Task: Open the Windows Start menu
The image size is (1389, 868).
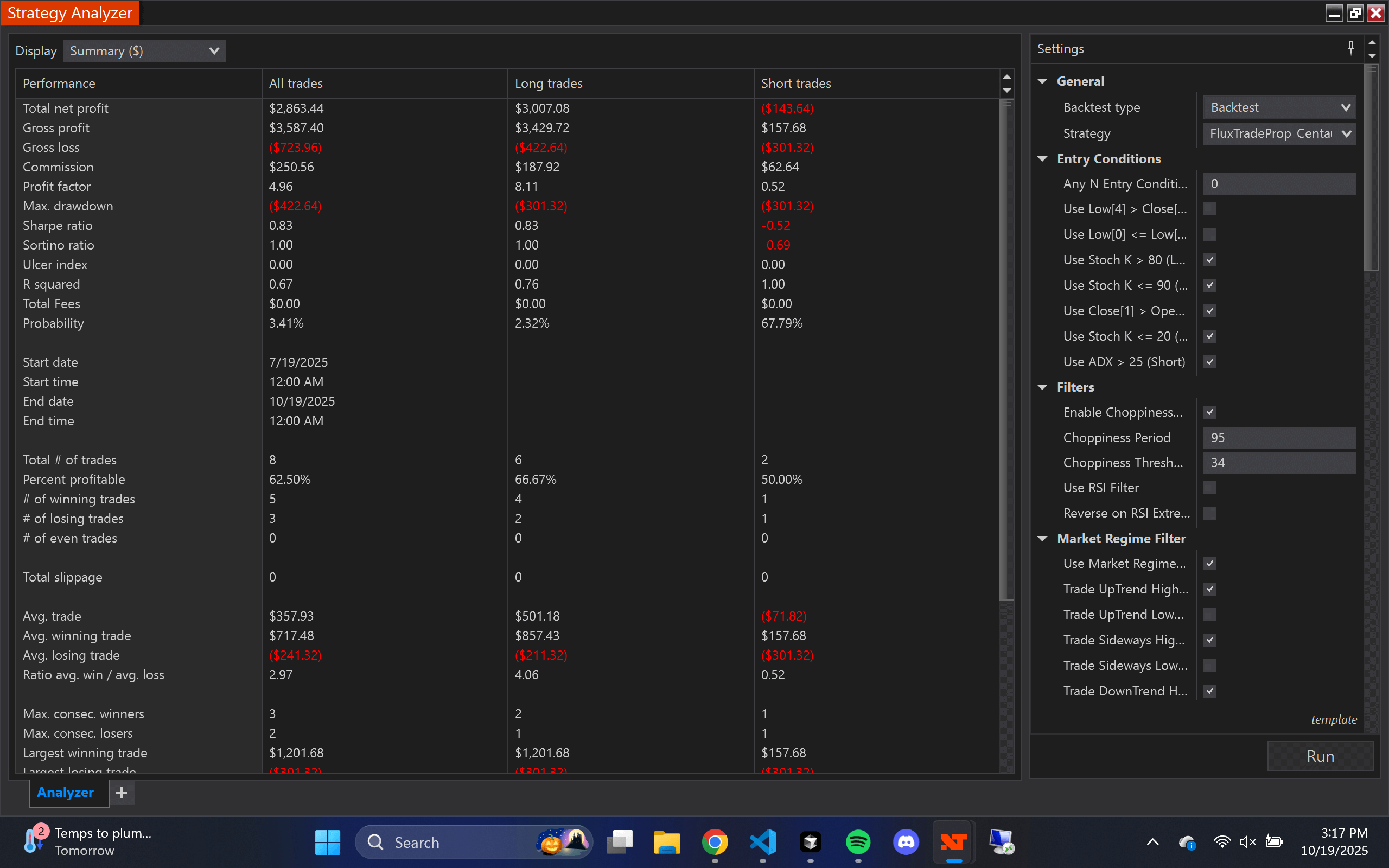Action: point(327,841)
